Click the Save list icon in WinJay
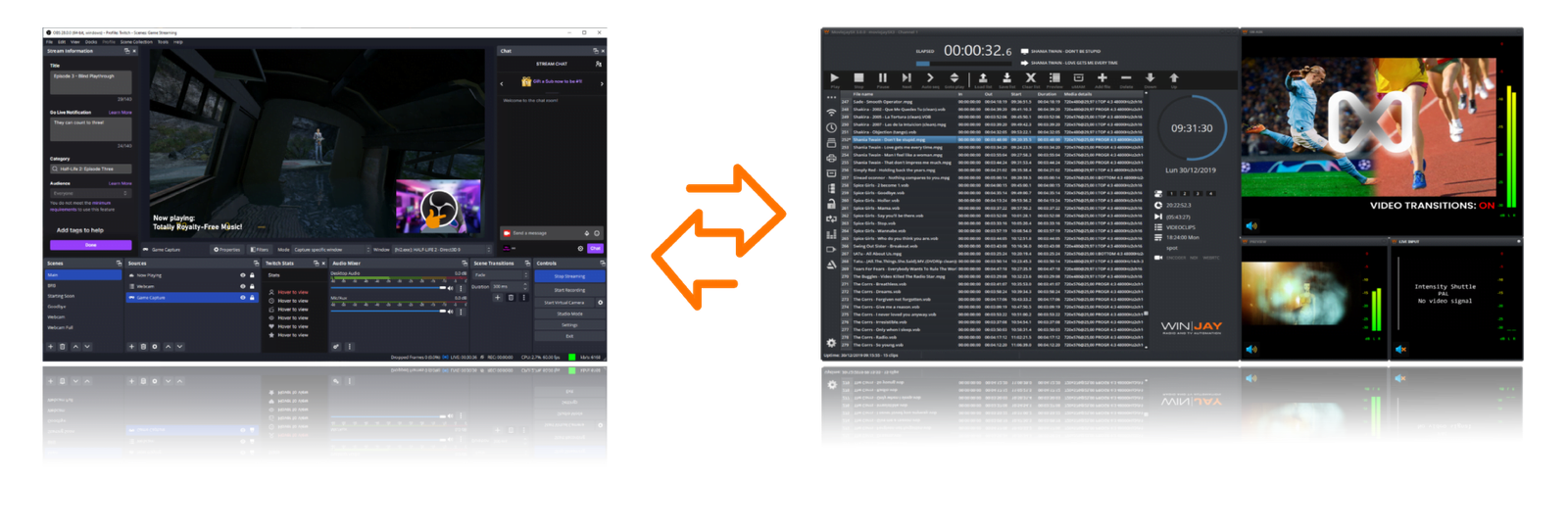1568x532 pixels. pos(1006,77)
